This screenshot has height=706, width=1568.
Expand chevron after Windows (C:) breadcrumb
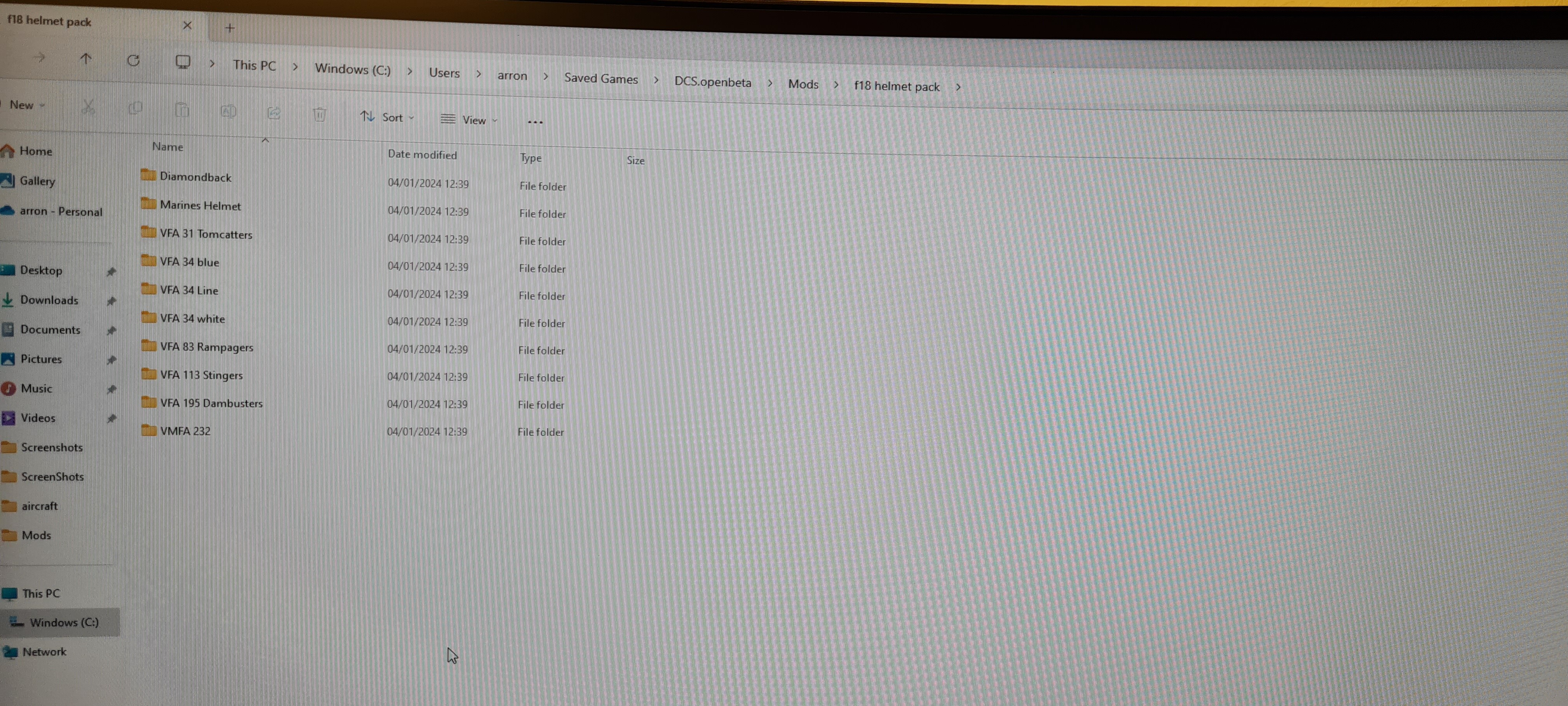coord(409,71)
